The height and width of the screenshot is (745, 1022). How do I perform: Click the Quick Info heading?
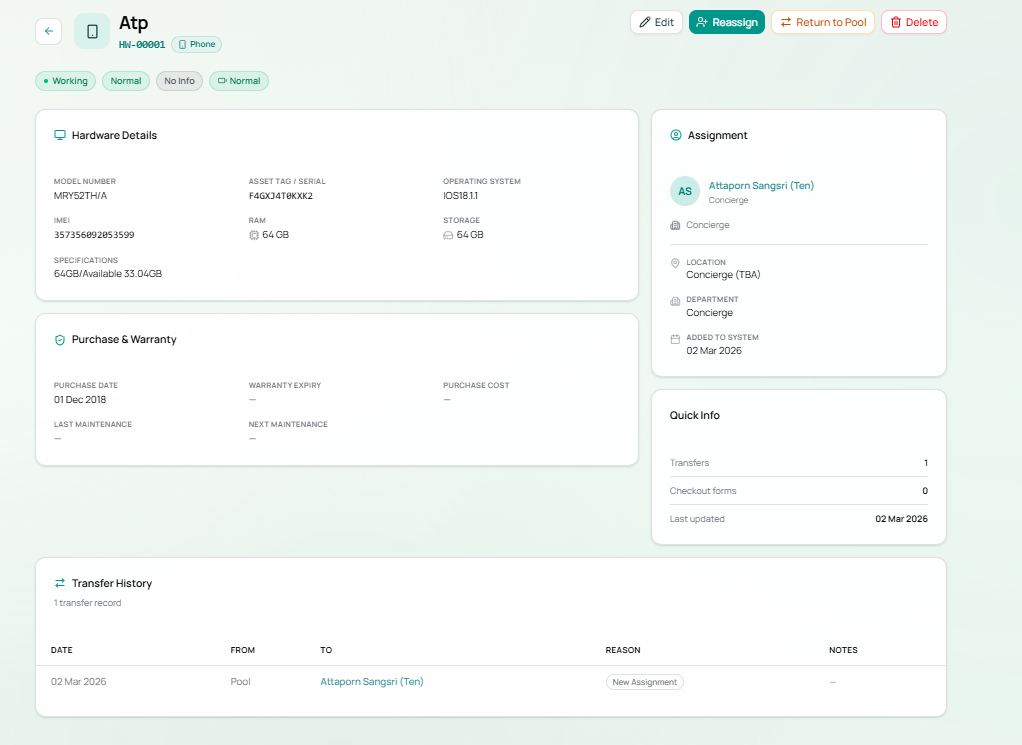pos(694,415)
